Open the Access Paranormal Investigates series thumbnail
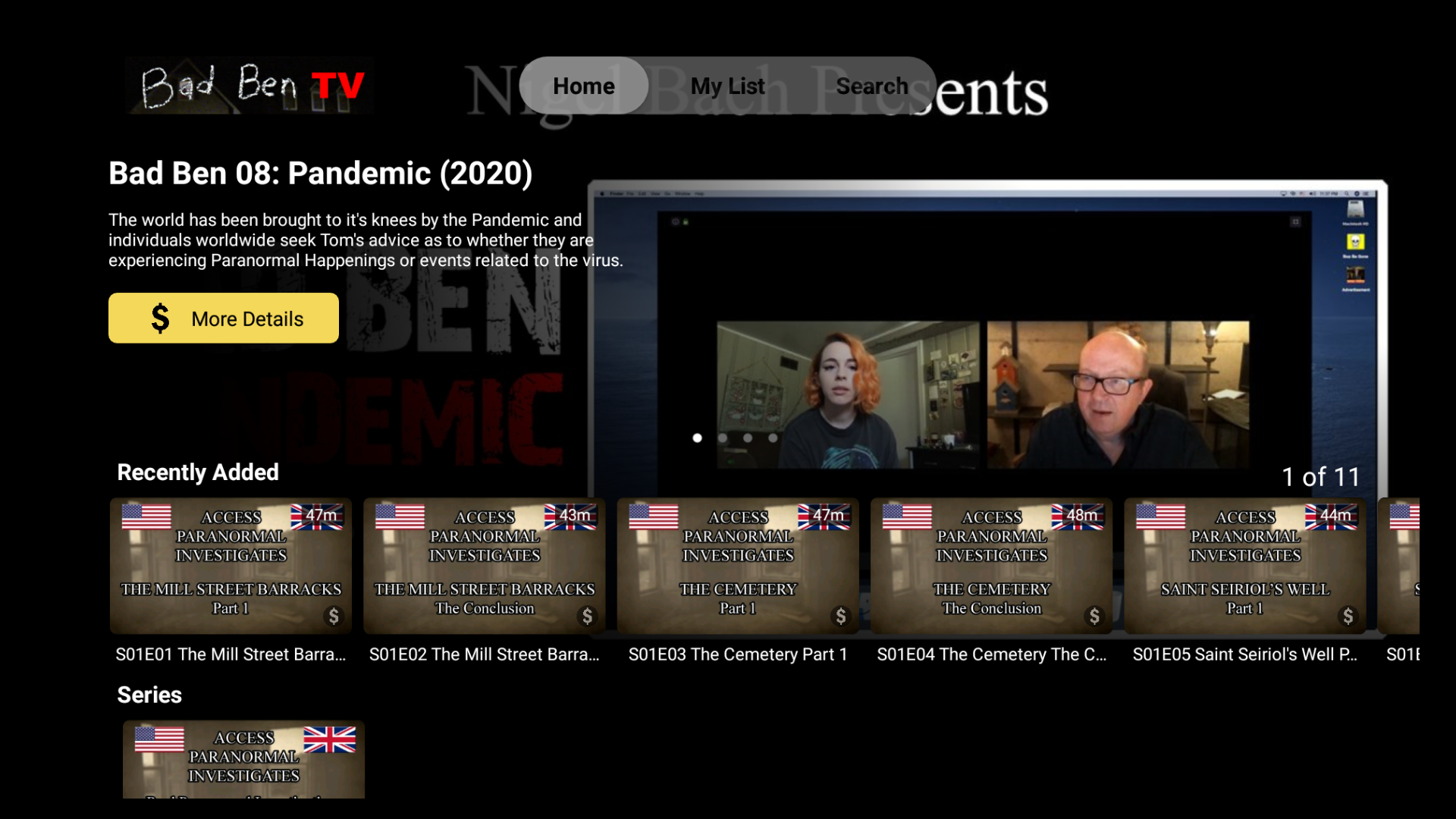Image resolution: width=1456 pixels, height=819 pixels. coord(243,758)
